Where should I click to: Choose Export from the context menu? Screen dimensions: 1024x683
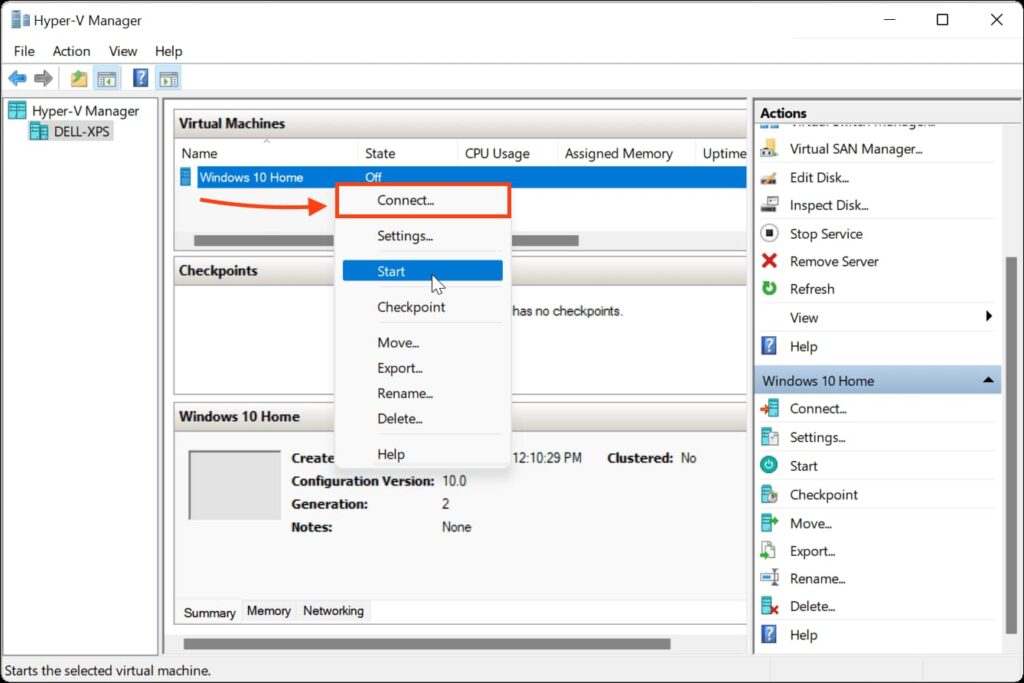tap(423, 368)
